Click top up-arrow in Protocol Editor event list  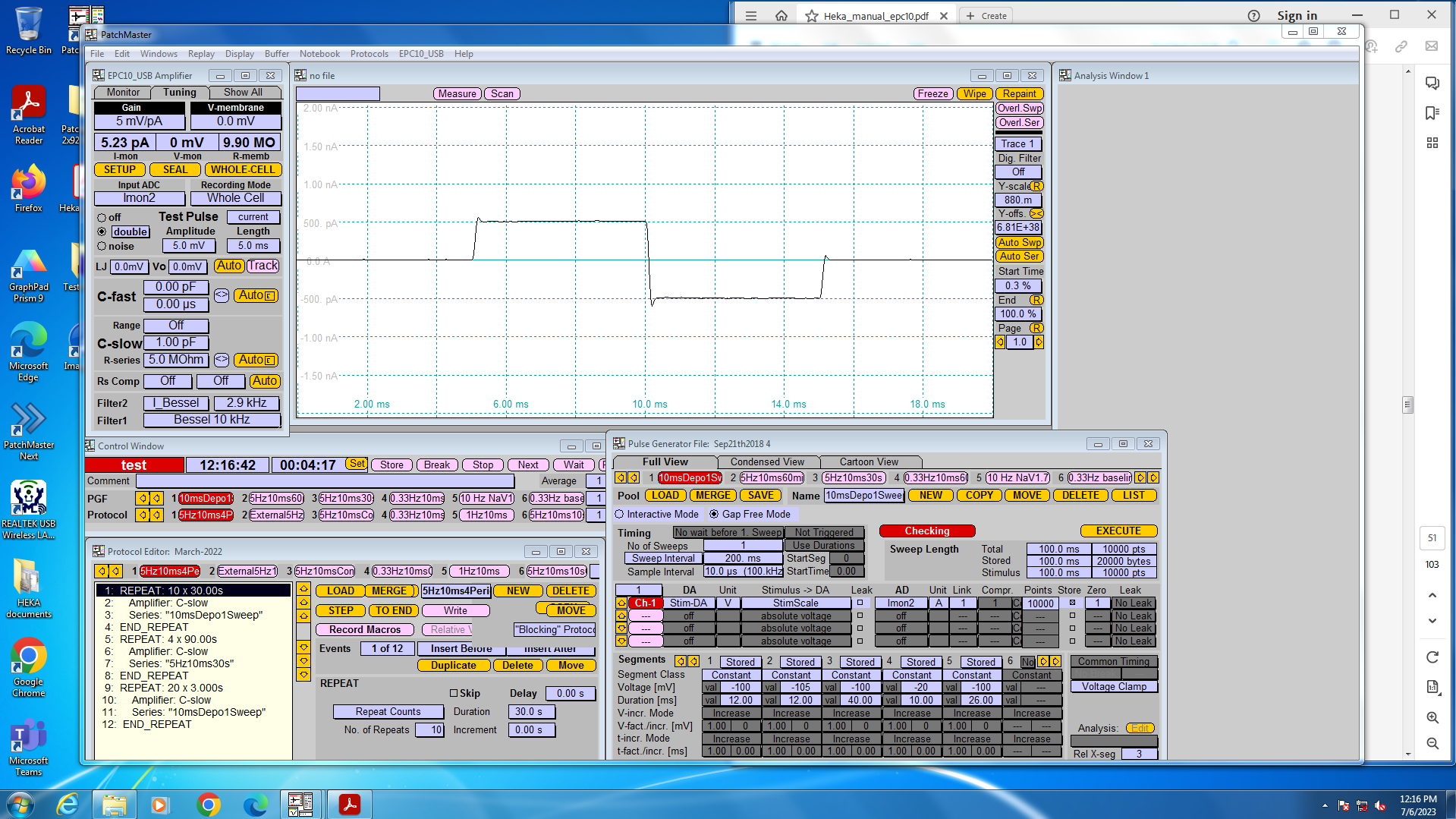tap(303, 590)
